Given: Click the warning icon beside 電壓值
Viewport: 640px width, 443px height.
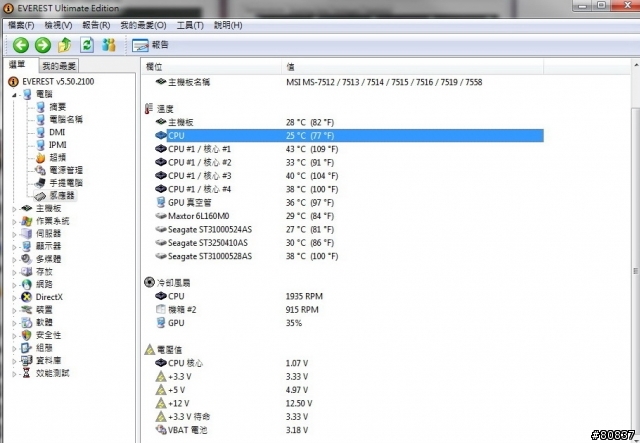Looking at the screenshot, I should (x=149, y=350).
